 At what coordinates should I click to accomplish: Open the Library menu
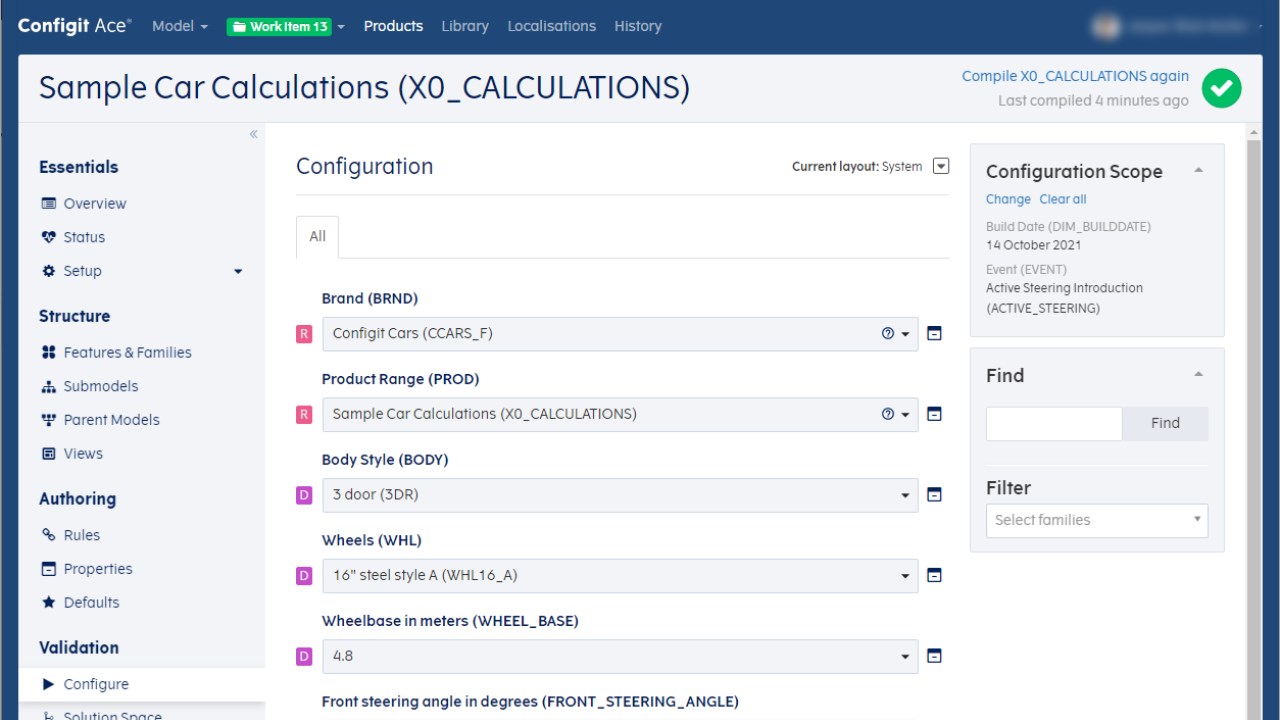pyautogui.click(x=465, y=26)
